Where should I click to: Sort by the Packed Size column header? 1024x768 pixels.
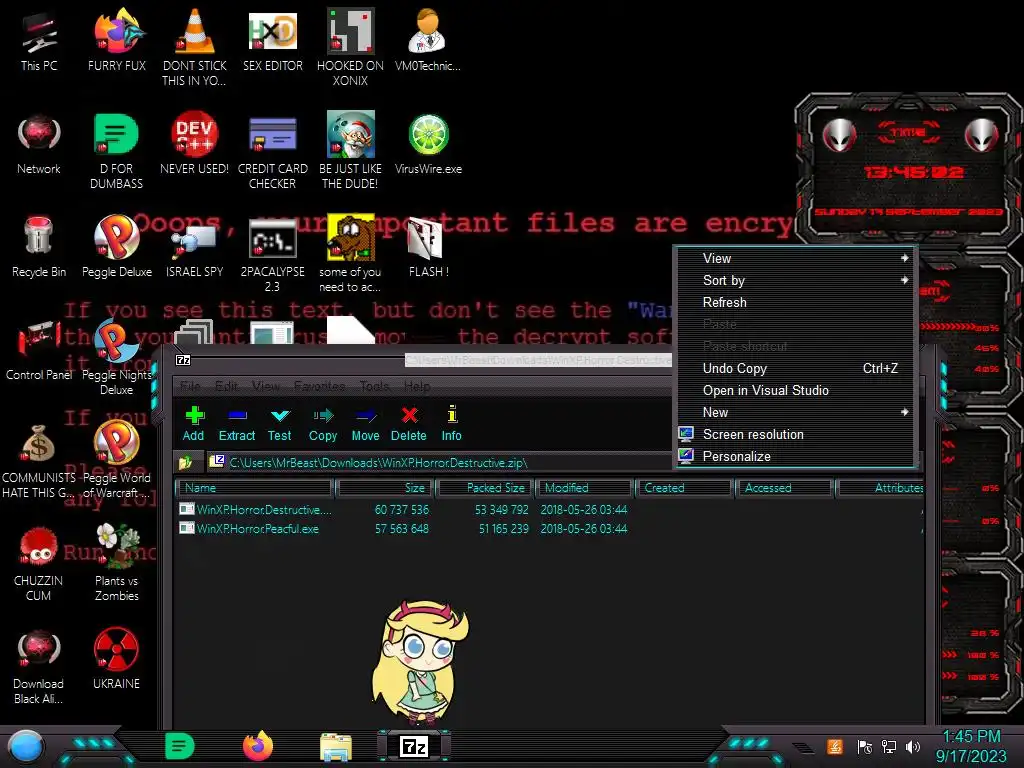tap(486, 488)
